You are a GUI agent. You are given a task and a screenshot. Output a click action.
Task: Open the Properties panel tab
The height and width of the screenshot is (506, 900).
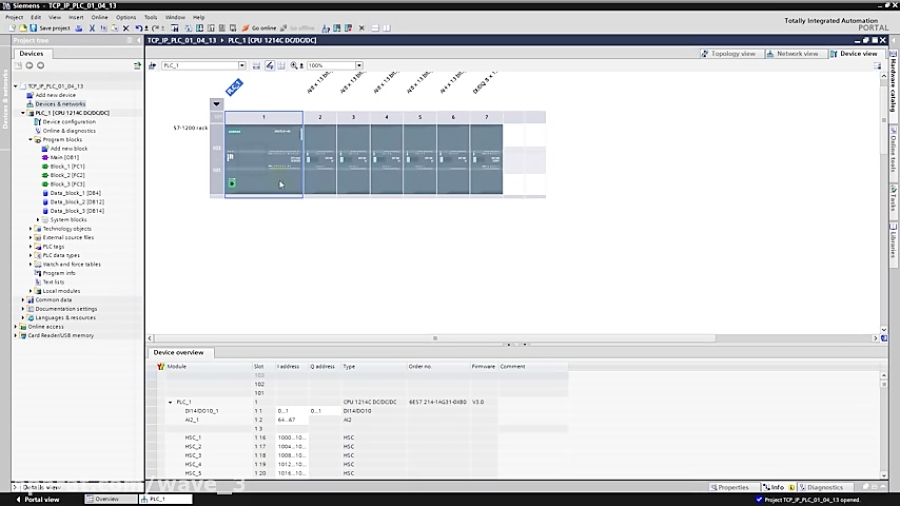point(730,487)
